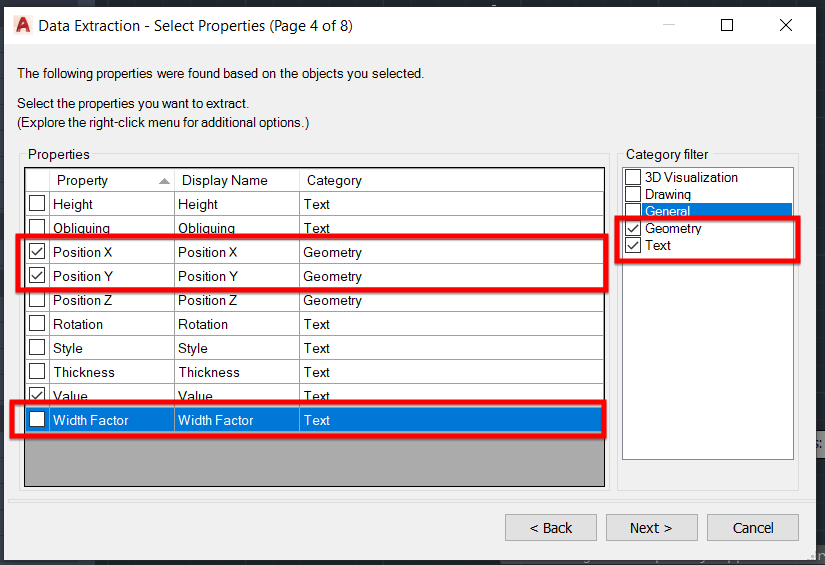
Task: Select the Position Y display name cell
Action: (237, 276)
